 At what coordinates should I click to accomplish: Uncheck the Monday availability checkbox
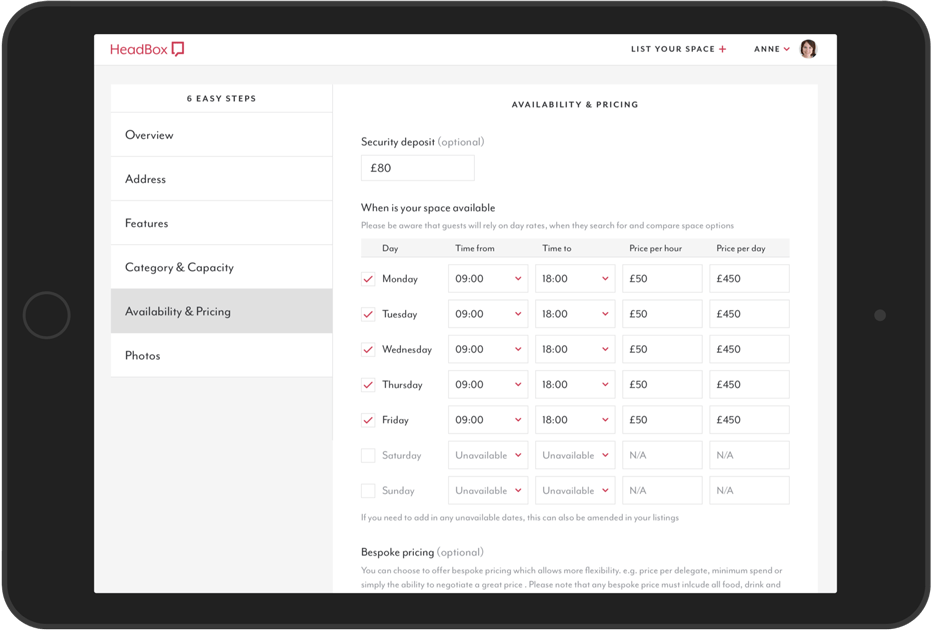click(x=368, y=279)
